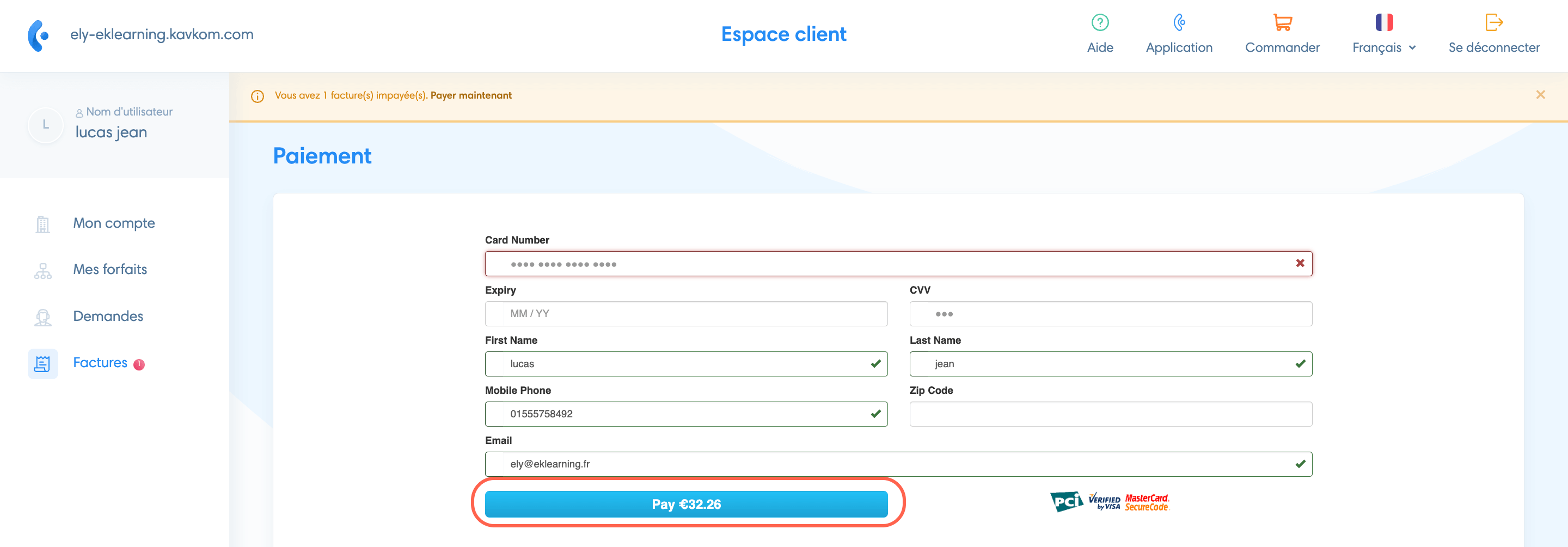The width and height of the screenshot is (1568, 547).
Task: Click the Card Number input field
Action: tap(898, 264)
